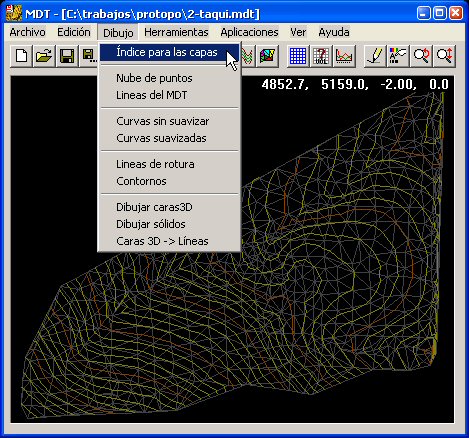This screenshot has width=469, height=438.
Task: Select the pencil drawing tool icon
Action: pos(375,56)
